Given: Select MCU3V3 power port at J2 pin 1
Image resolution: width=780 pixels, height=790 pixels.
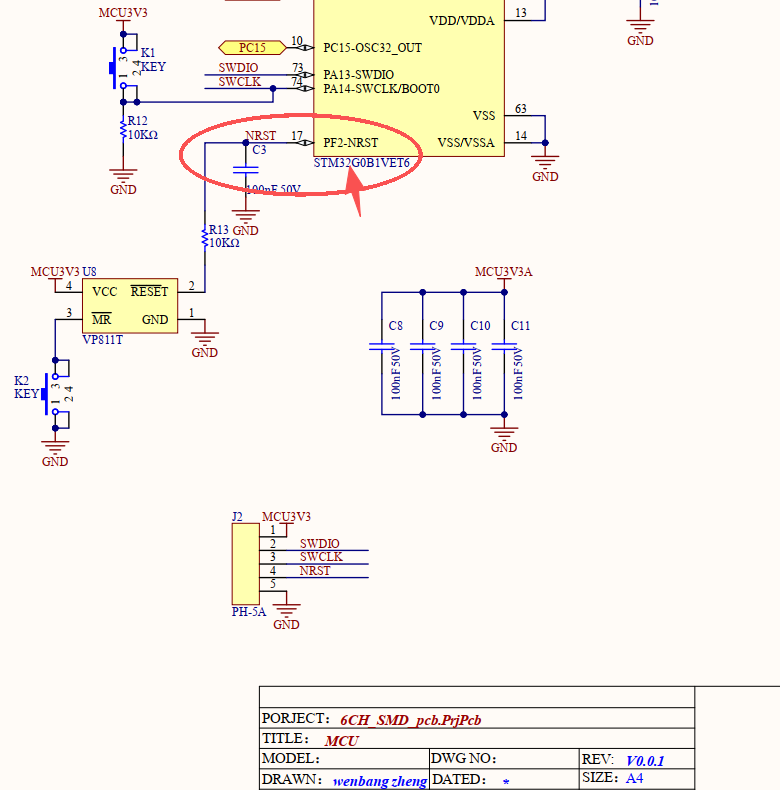Looking at the screenshot, I should (286, 517).
